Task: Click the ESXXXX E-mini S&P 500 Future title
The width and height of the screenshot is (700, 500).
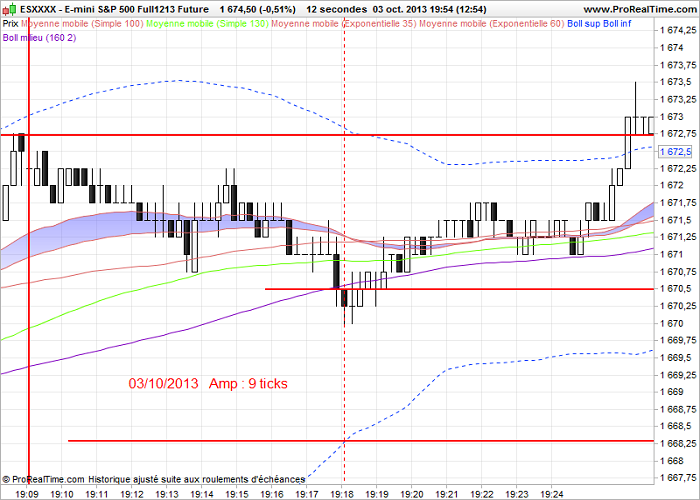Action: click(114, 9)
